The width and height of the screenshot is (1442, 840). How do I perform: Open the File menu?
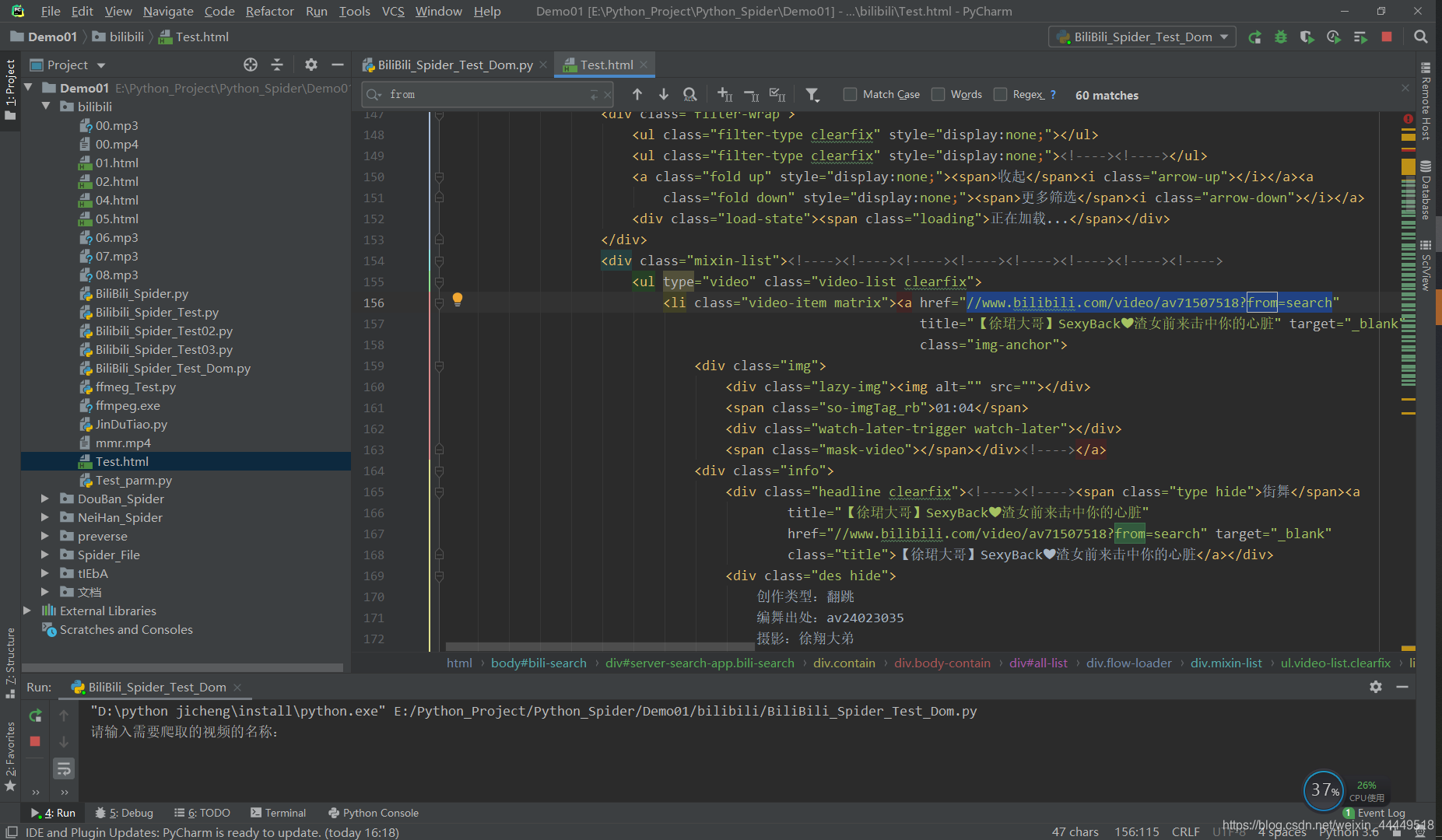pyautogui.click(x=51, y=11)
